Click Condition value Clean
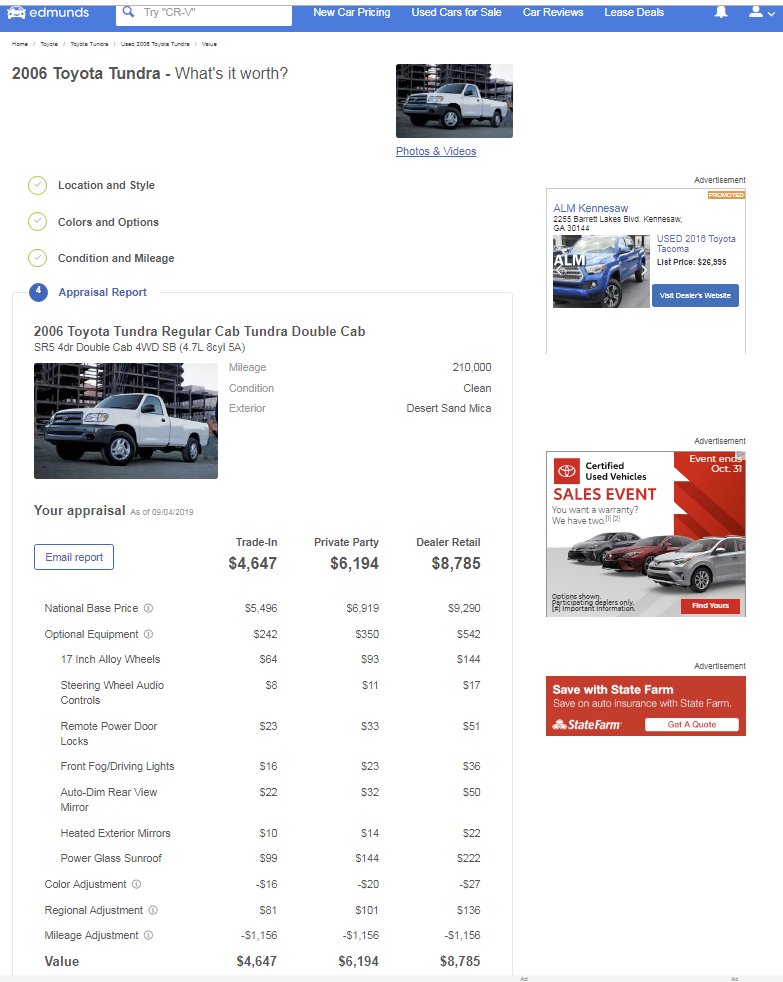 477,388
